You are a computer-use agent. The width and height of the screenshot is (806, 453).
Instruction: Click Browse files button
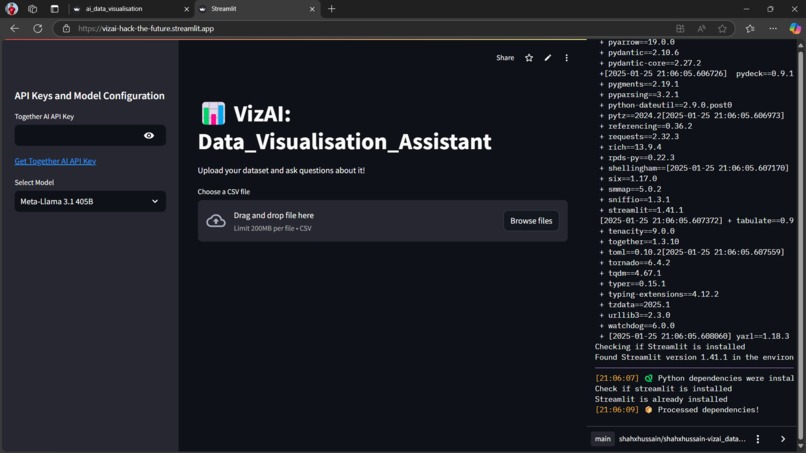click(x=531, y=221)
